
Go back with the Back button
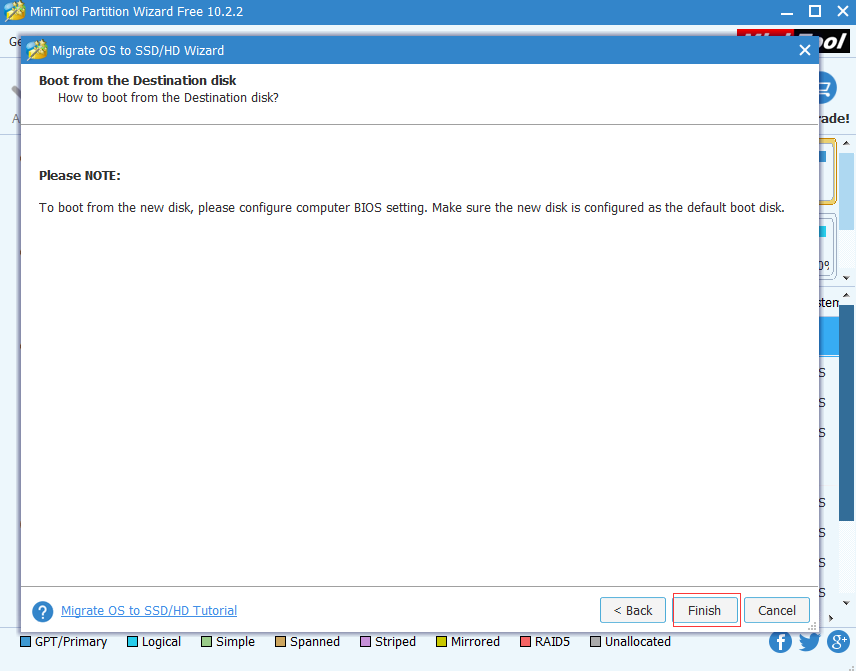633,610
